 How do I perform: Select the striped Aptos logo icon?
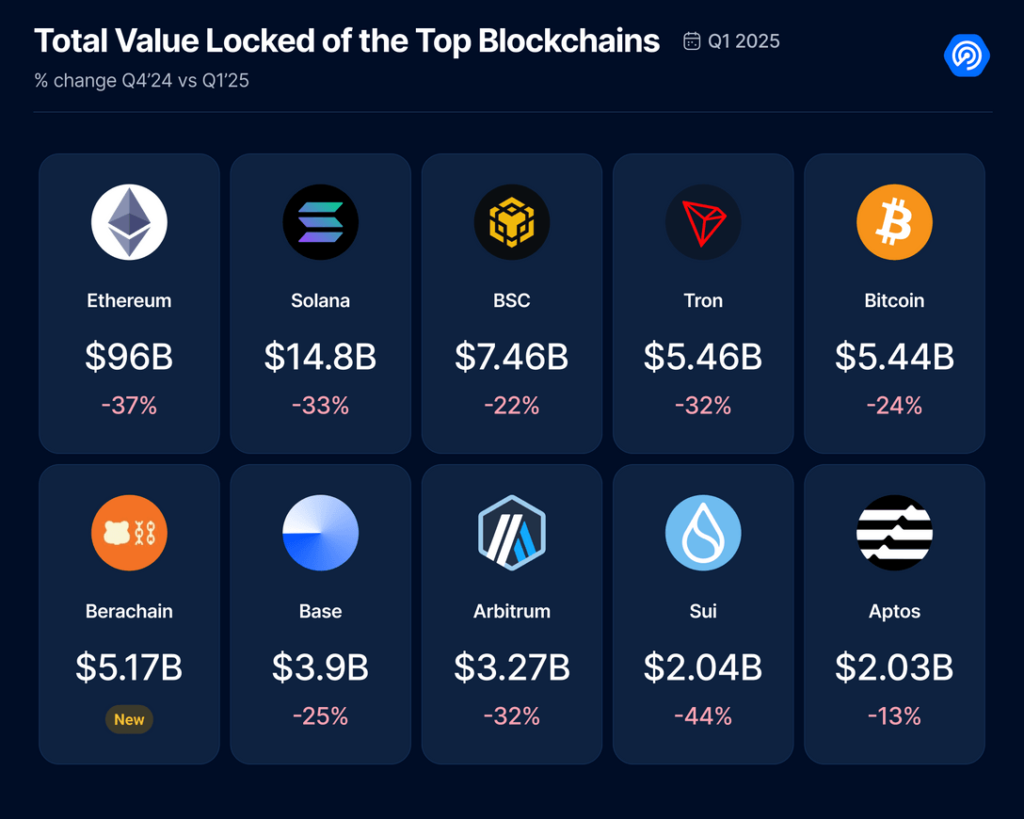[x=894, y=532]
